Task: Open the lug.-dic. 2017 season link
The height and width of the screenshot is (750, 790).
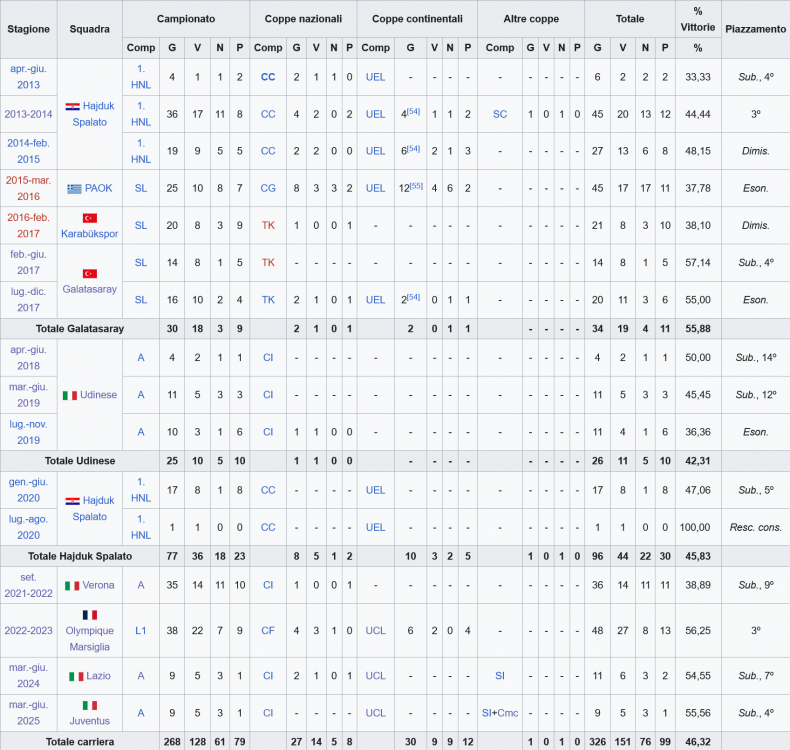Action: 28,300
